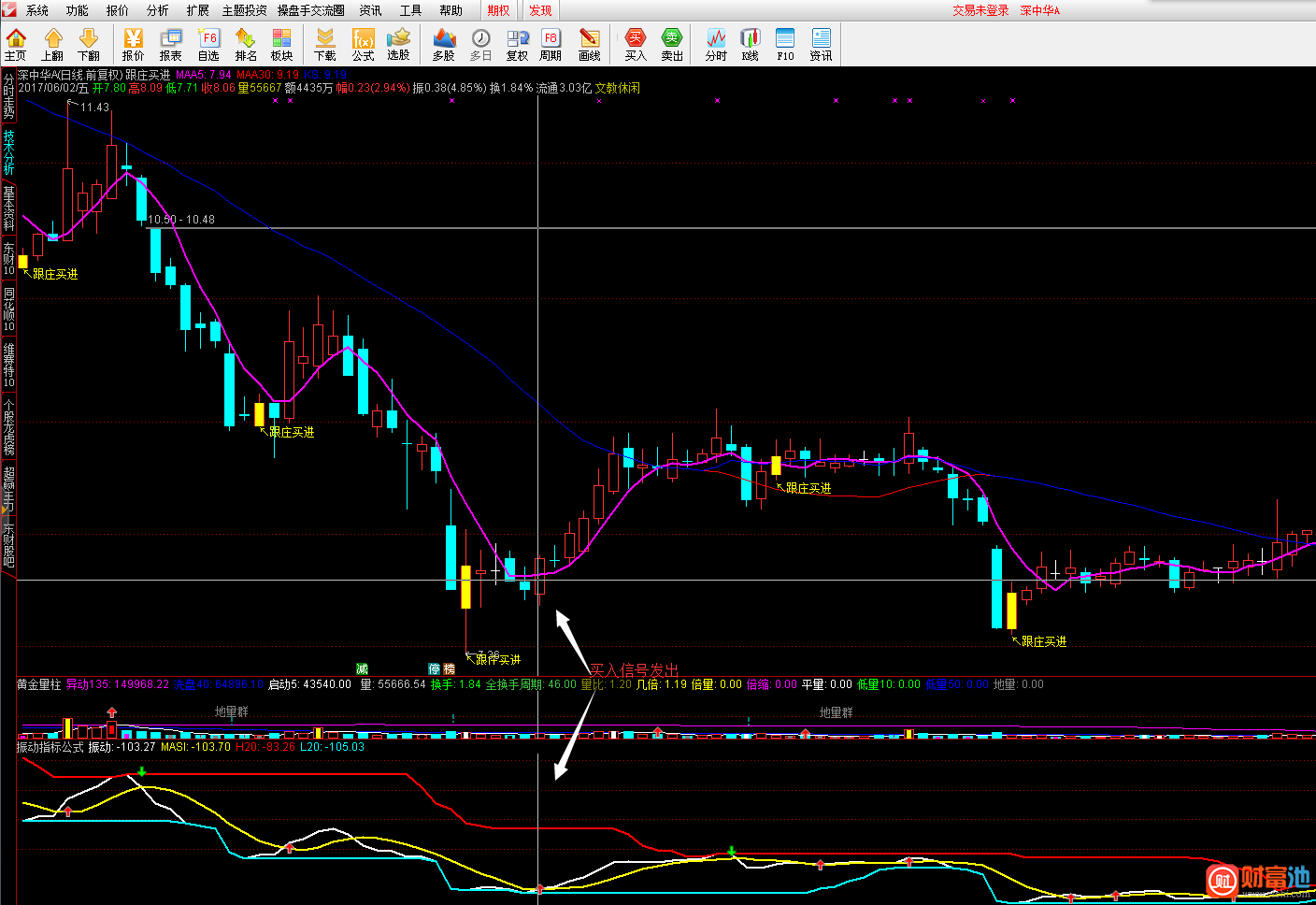Open the F10 company info icon

(785, 44)
